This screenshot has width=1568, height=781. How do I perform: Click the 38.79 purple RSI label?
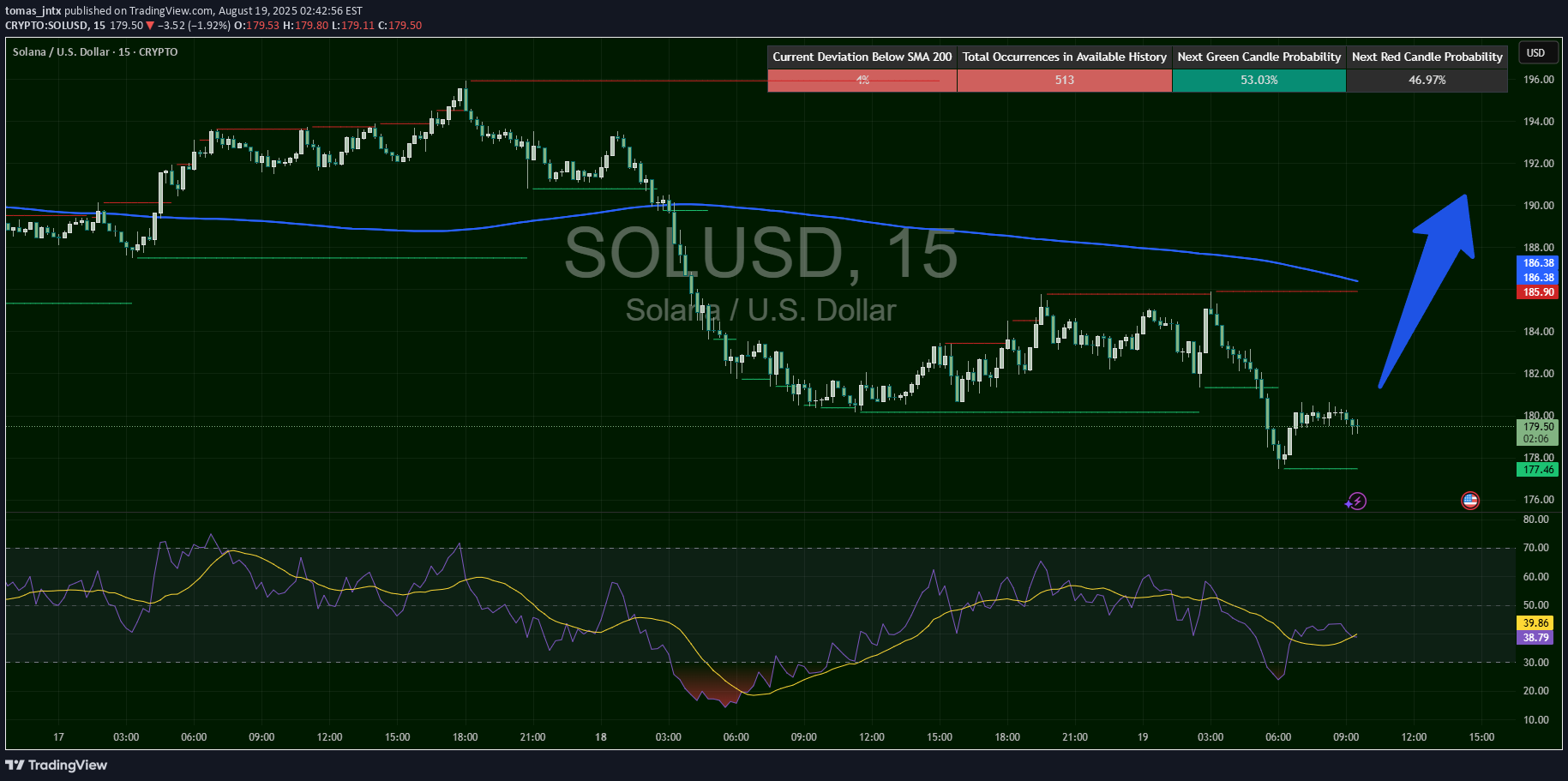[1535, 638]
